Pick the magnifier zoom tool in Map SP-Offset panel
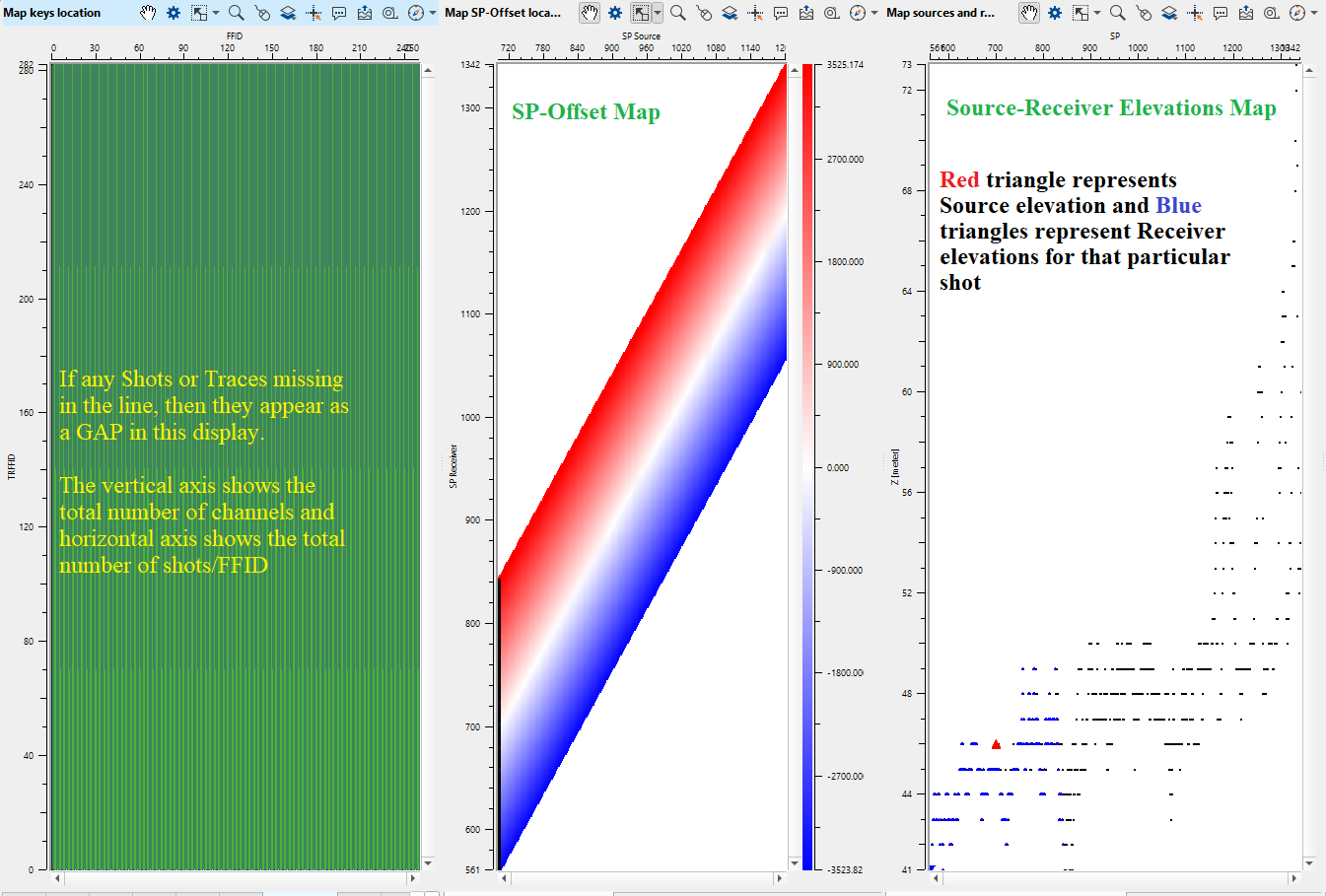The width and height of the screenshot is (1326, 896). [678, 13]
